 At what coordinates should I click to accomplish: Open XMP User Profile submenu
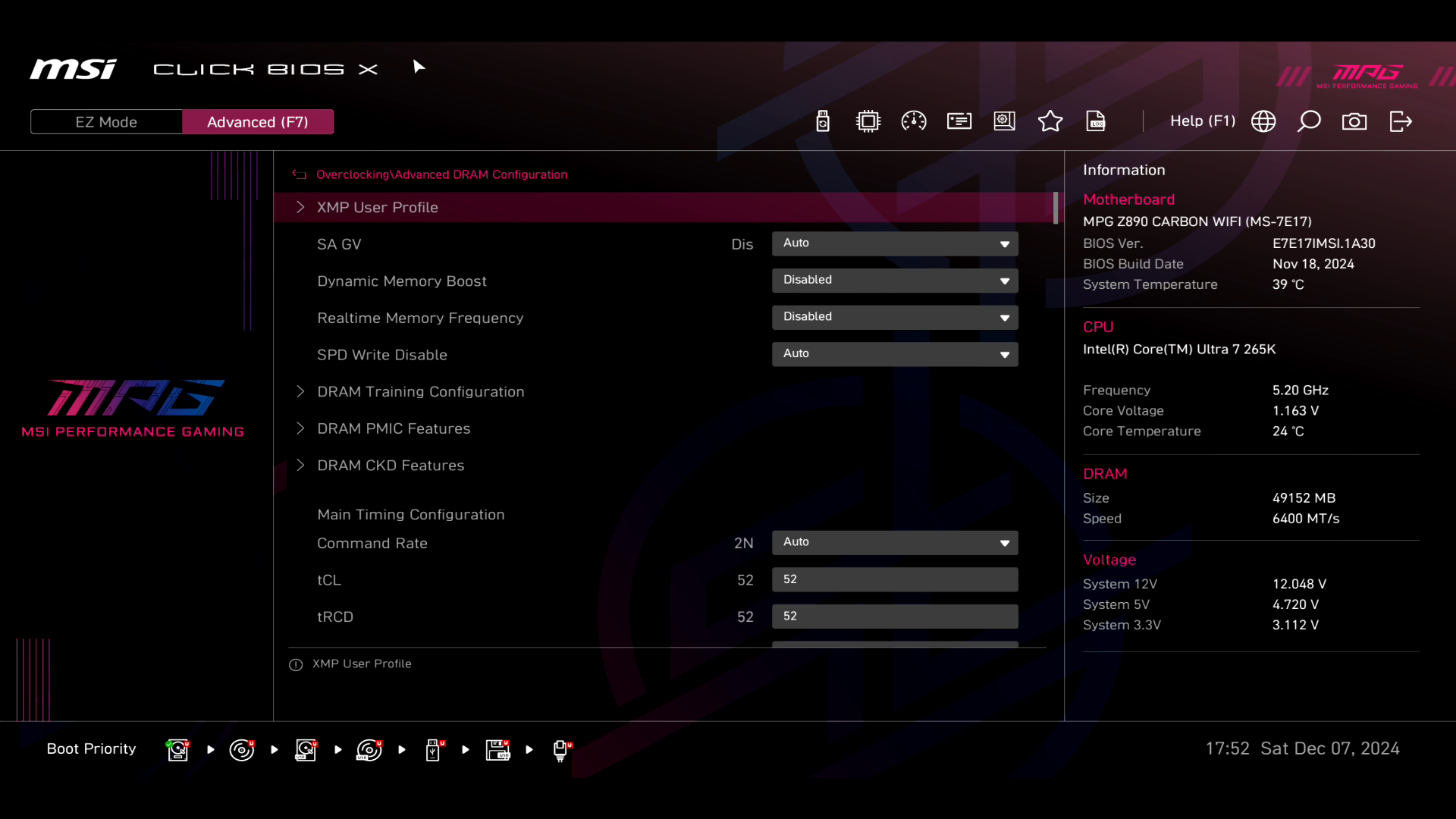pos(377,208)
